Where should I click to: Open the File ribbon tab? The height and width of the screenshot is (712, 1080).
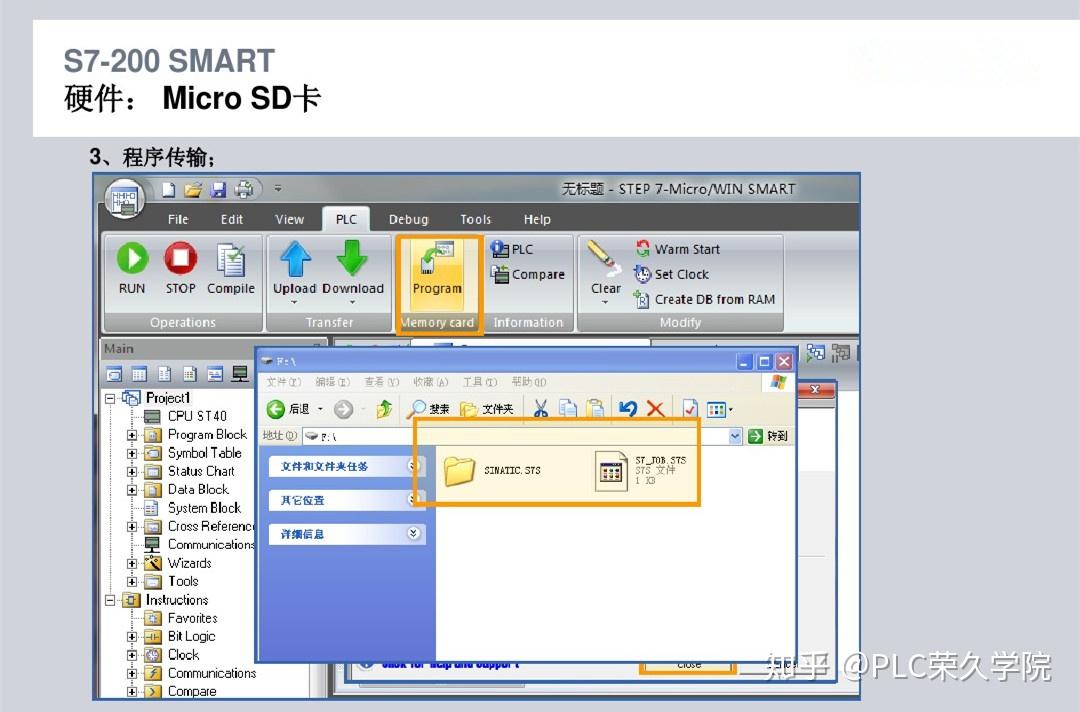coord(178,219)
